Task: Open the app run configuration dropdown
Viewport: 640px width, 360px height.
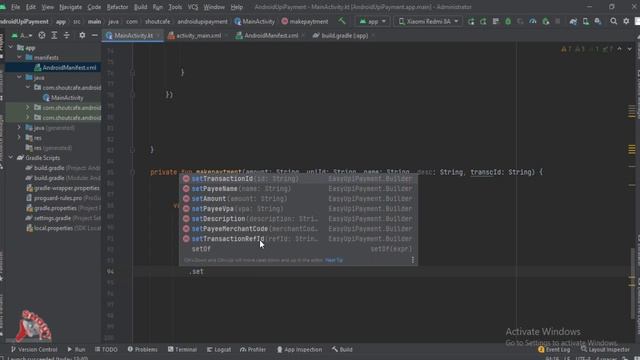Action: (372, 21)
